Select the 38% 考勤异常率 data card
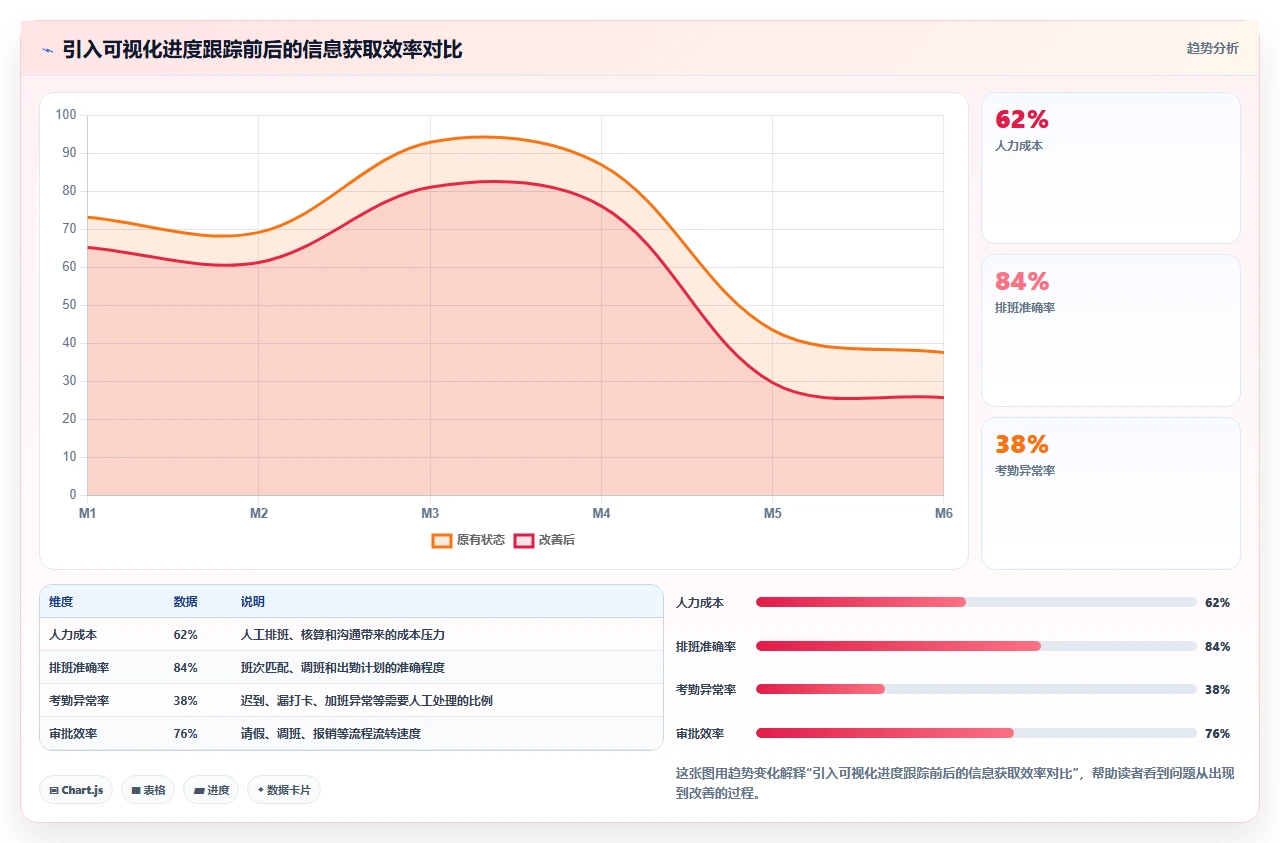Image resolution: width=1280 pixels, height=843 pixels. 1110,493
